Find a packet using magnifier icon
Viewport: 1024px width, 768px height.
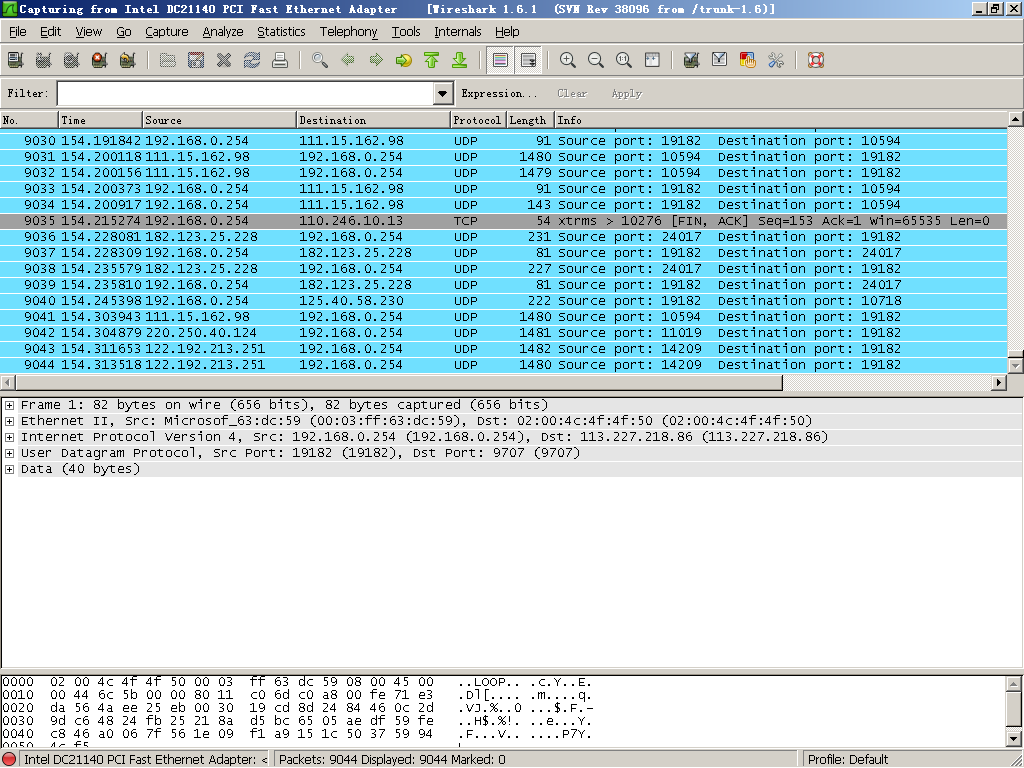(x=320, y=60)
